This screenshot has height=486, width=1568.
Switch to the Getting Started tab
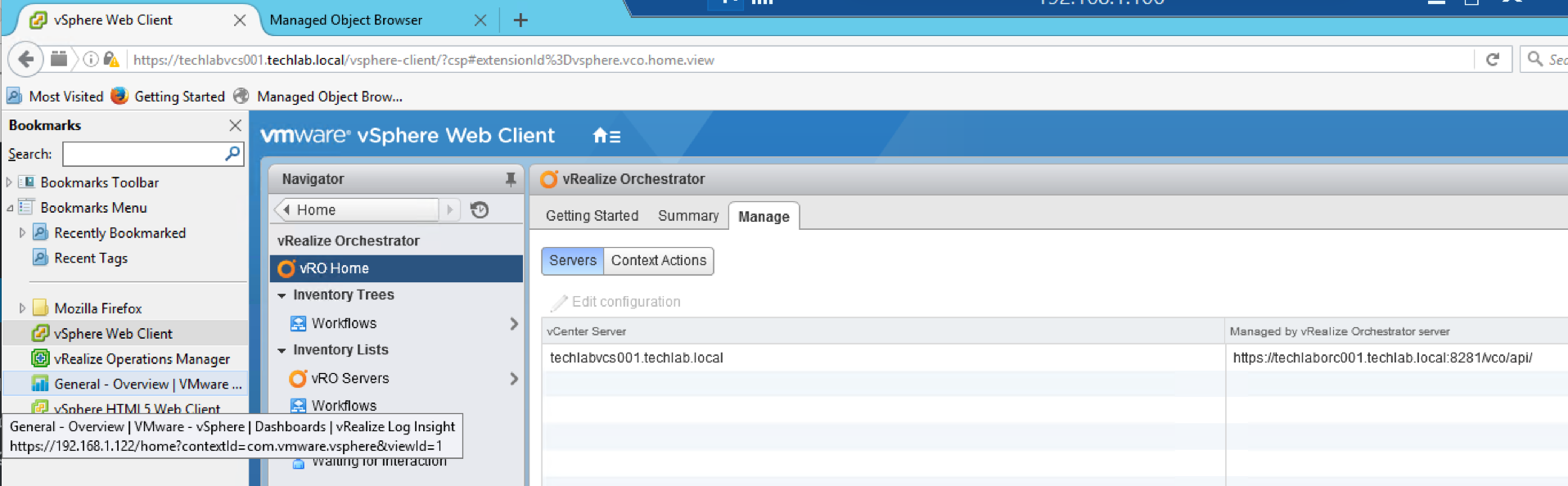tap(592, 216)
